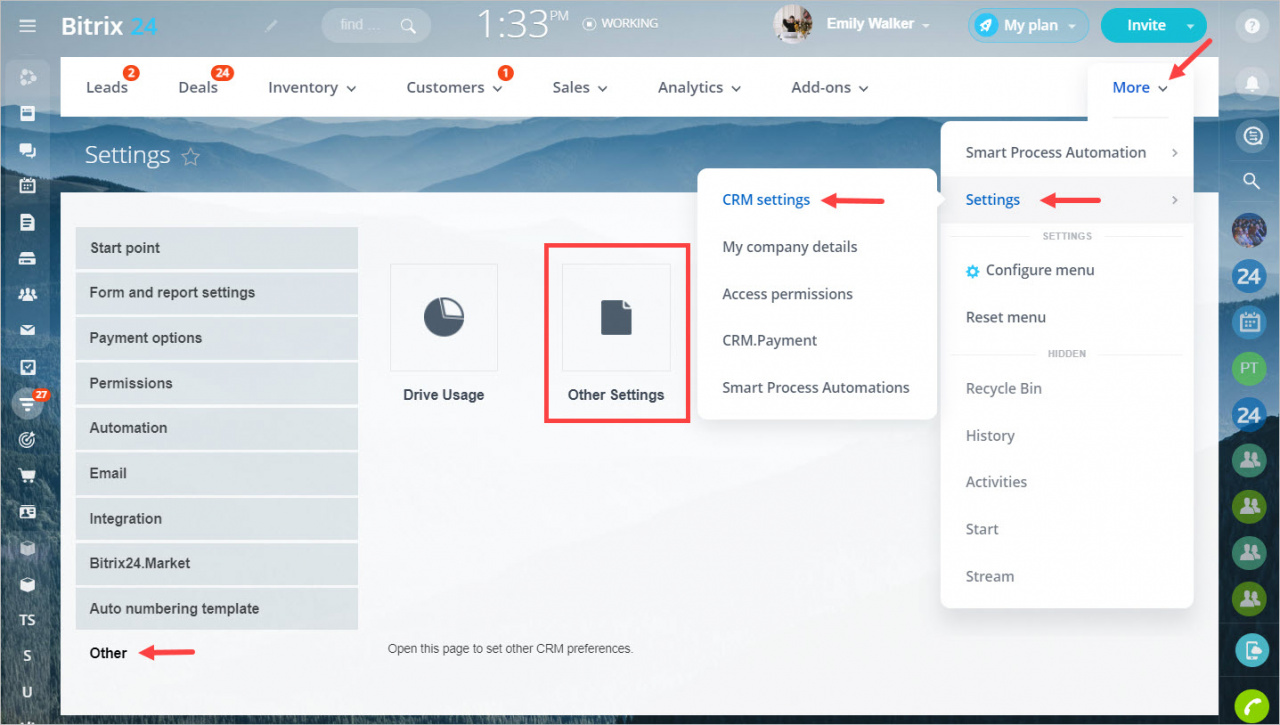The height and width of the screenshot is (725, 1280).
Task: Click the PT user avatar in right panel
Action: point(1249,368)
